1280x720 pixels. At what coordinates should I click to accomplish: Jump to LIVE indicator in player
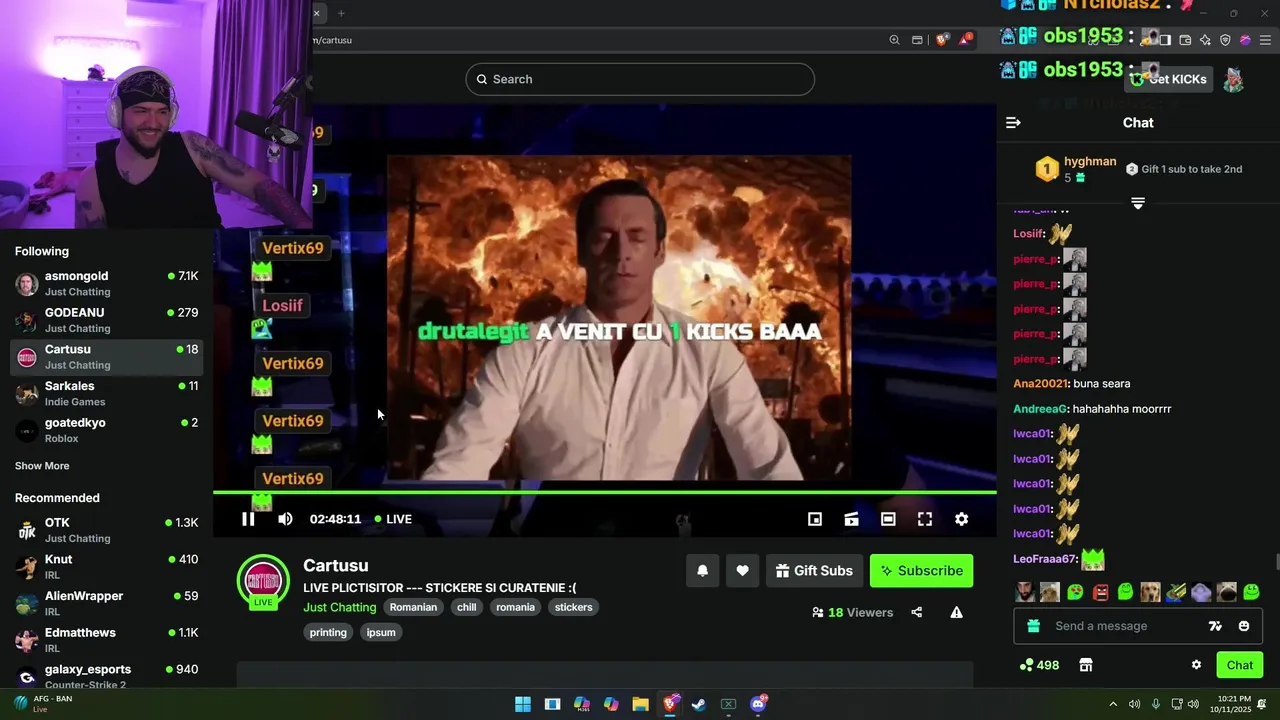coord(393,519)
